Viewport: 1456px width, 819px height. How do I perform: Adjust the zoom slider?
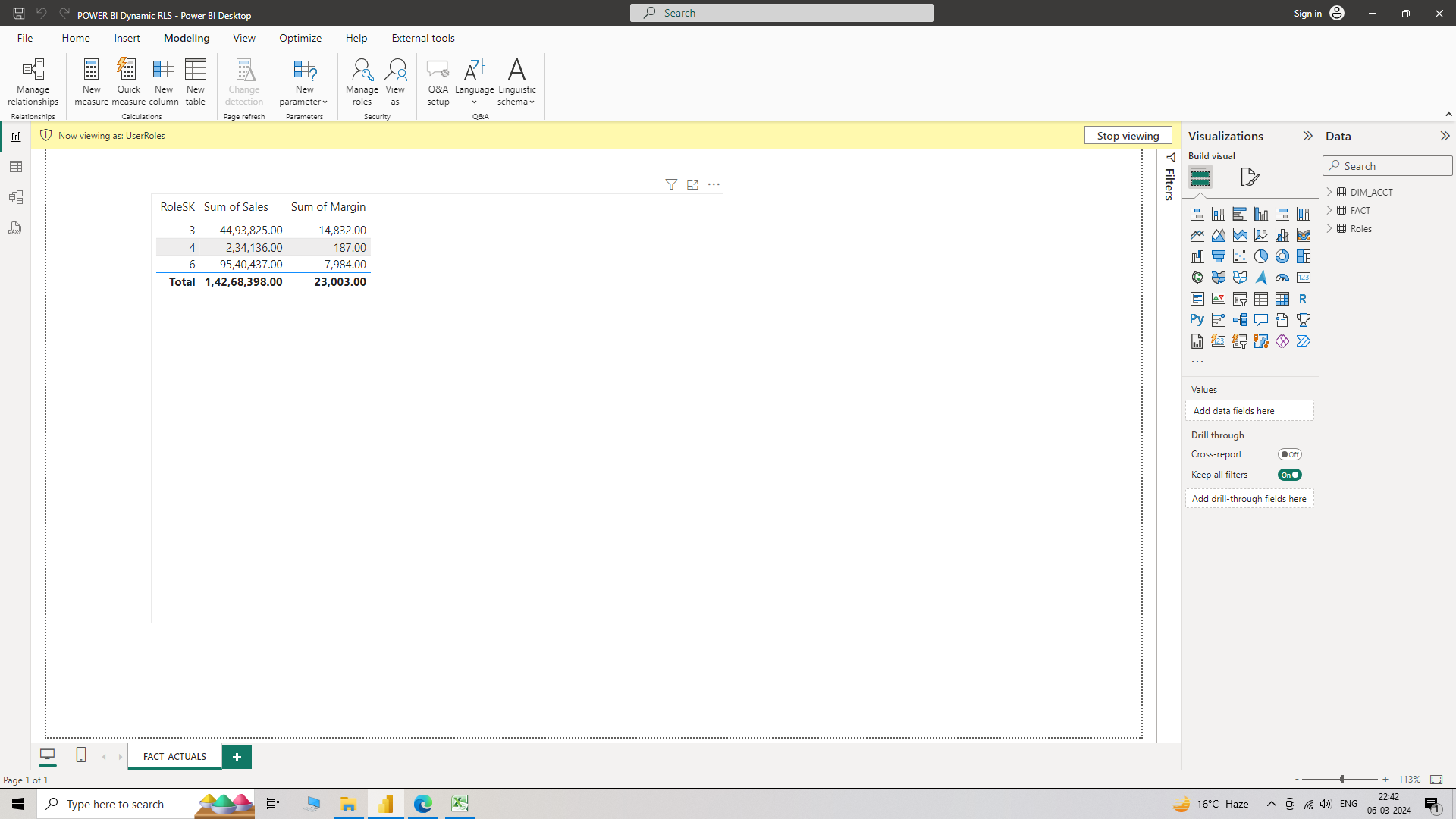(1341, 780)
